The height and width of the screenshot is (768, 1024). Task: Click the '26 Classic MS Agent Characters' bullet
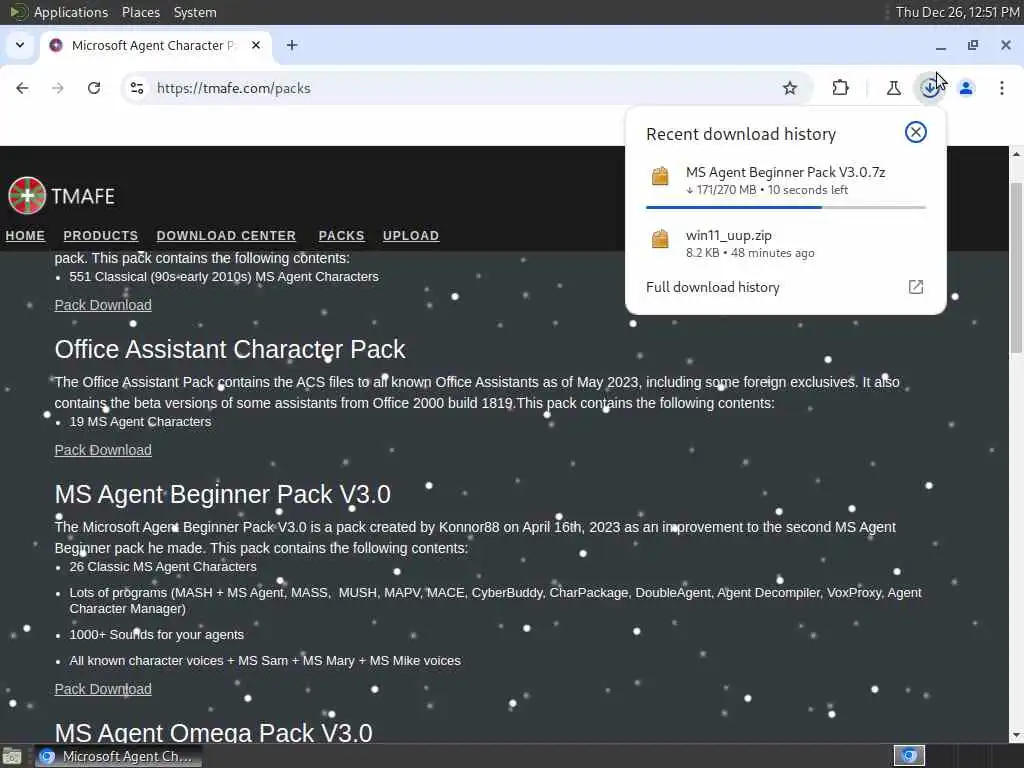(x=163, y=567)
